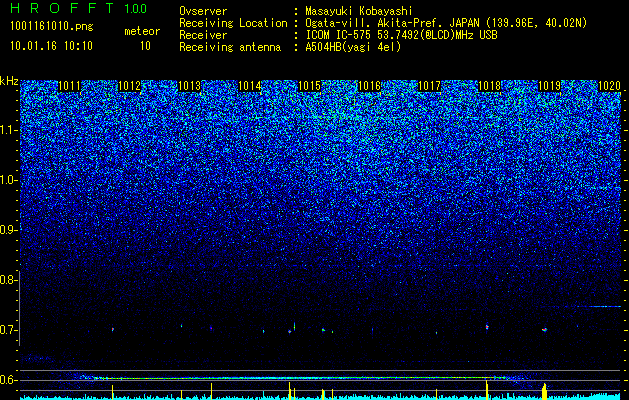
Task: Click the 0.9 kHz axis label
Action: click(x=9, y=230)
